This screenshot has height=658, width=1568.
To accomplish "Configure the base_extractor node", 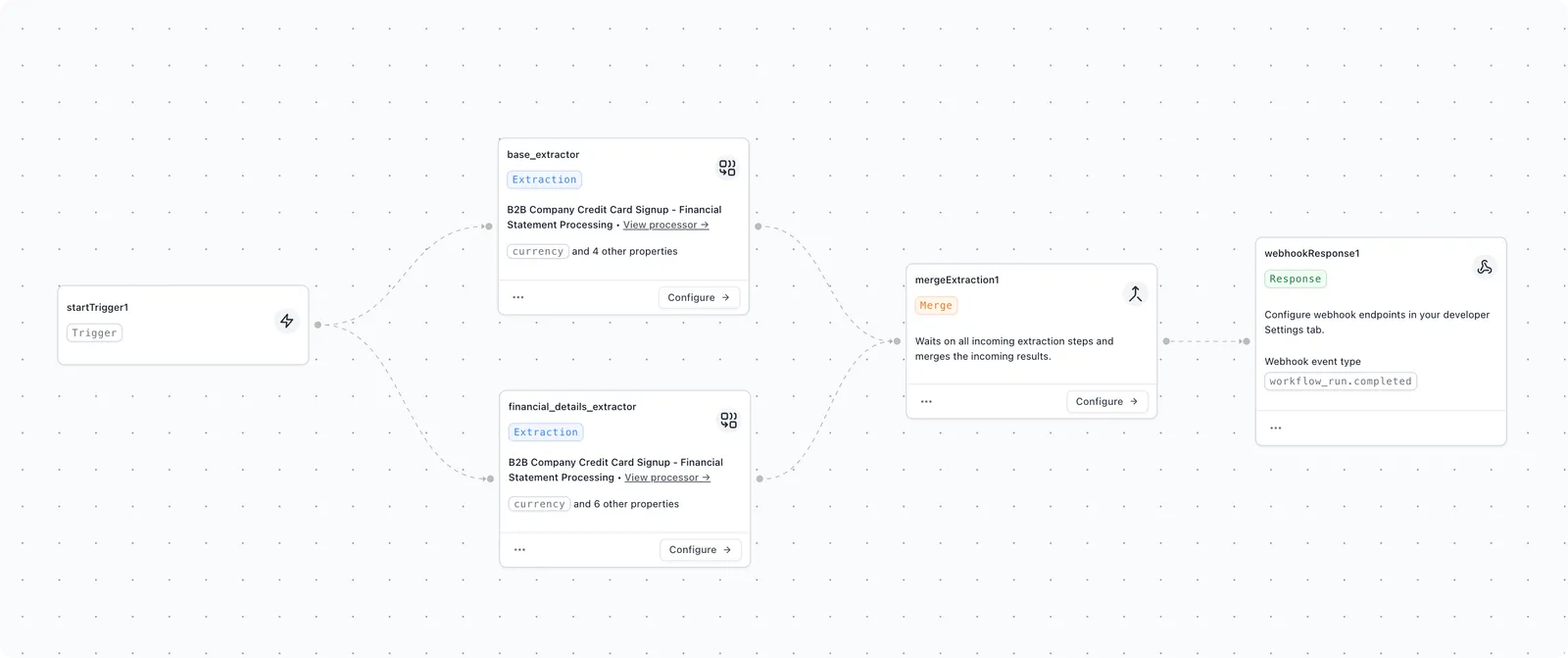I will pos(699,297).
